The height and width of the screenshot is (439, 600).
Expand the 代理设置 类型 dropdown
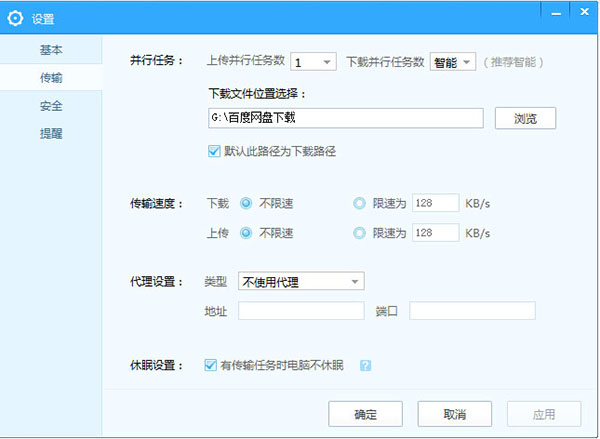tap(301, 282)
